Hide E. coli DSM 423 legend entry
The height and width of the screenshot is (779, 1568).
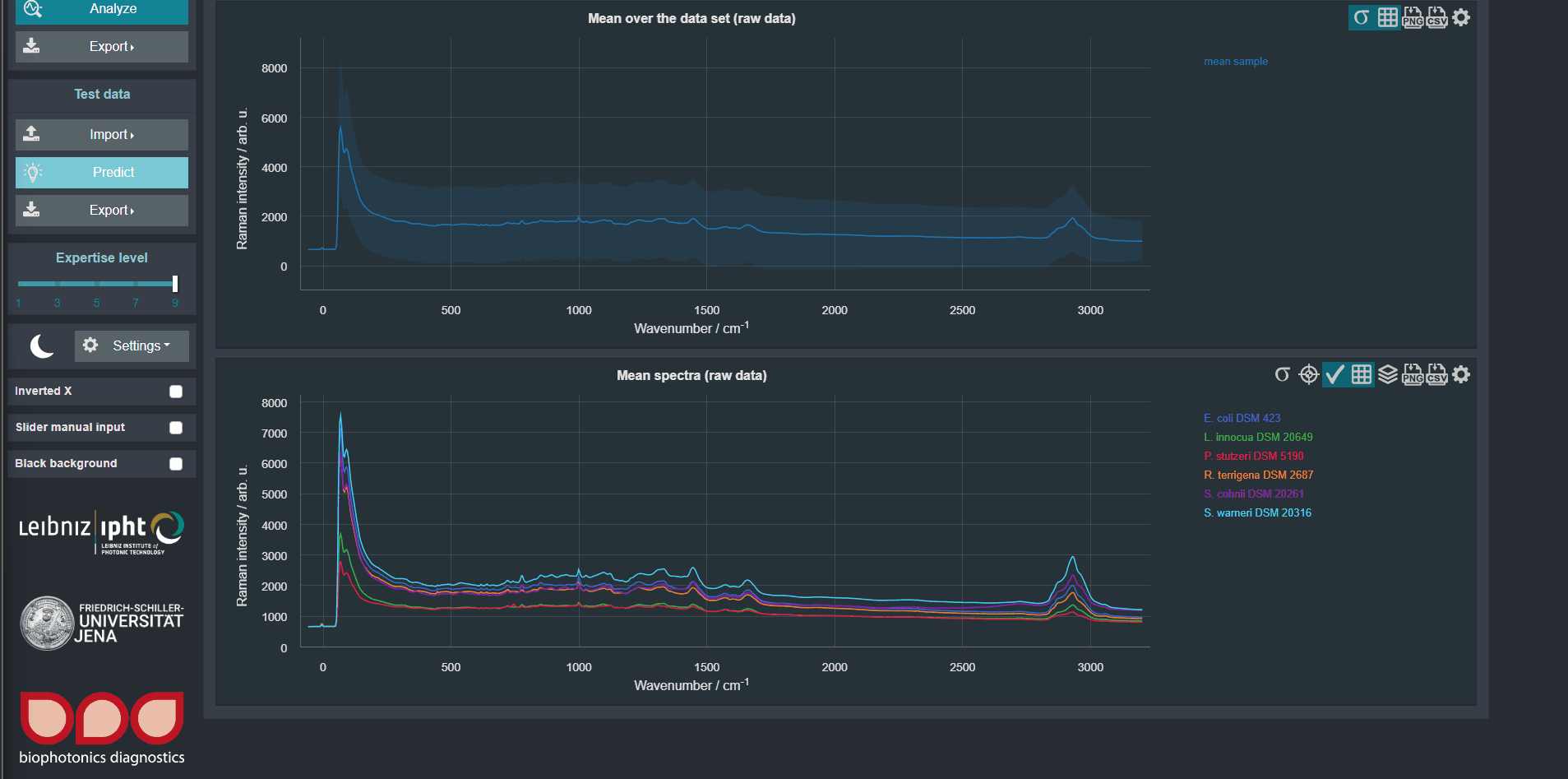coord(1242,418)
